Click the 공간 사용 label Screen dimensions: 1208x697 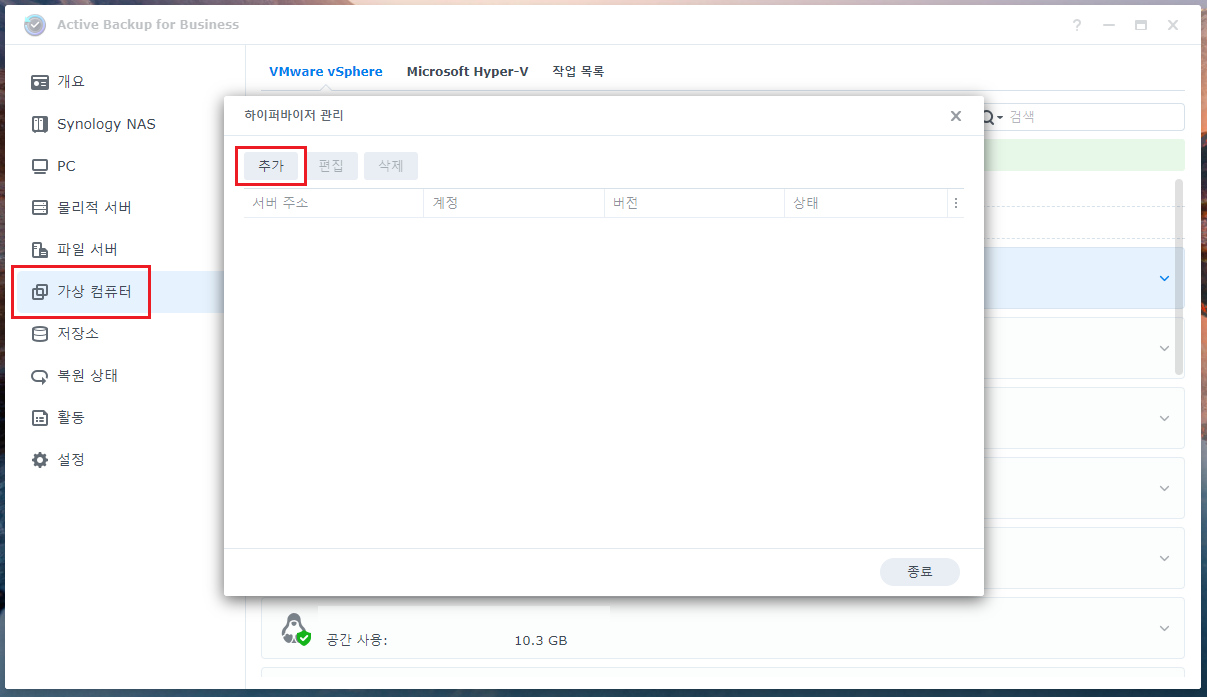click(x=356, y=640)
